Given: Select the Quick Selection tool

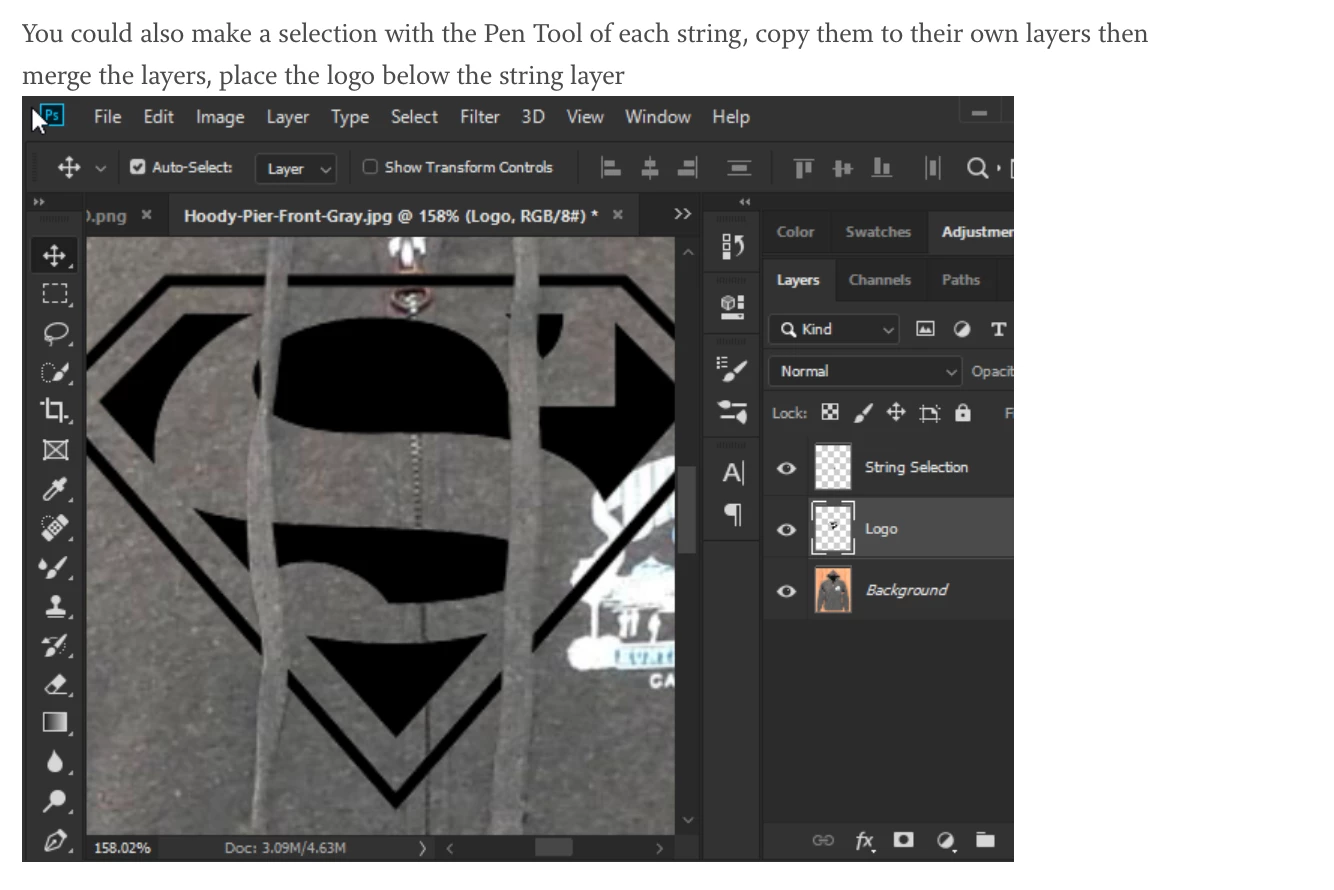Looking at the screenshot, I should tap(54, 372).
